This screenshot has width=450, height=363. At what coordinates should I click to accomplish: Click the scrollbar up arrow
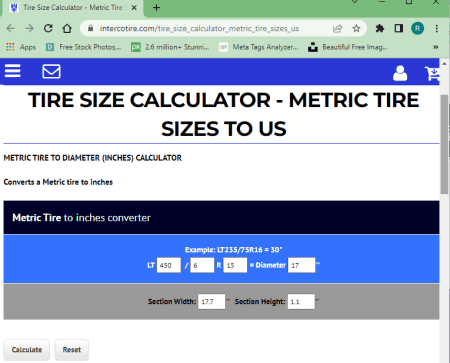(444, 63)
